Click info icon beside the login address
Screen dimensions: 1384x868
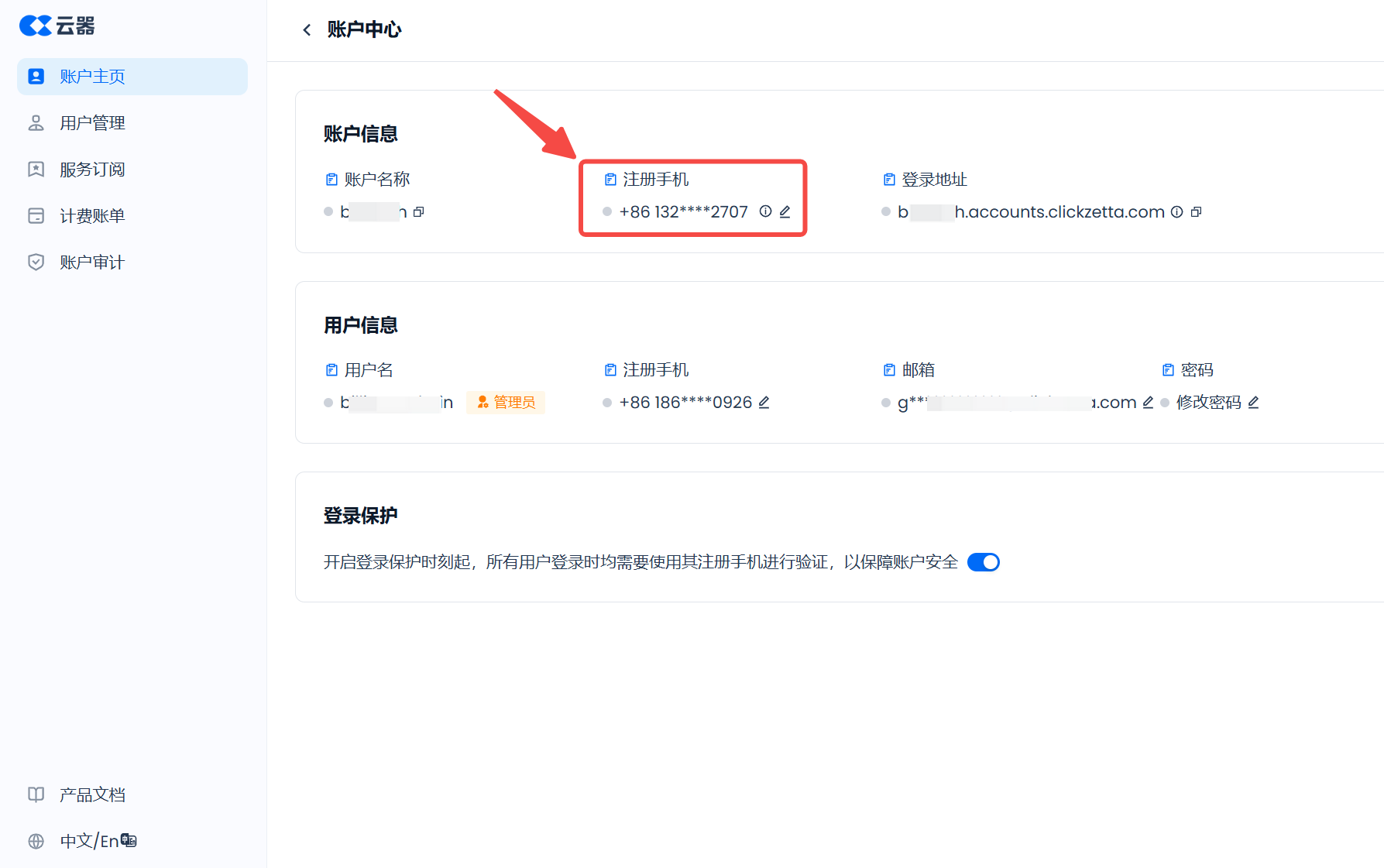pos(1176,212)
